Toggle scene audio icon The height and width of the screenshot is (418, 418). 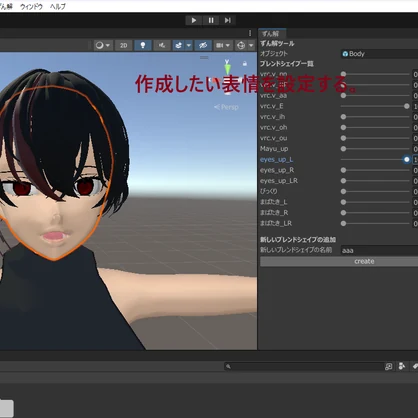click(x=162, y=45)
